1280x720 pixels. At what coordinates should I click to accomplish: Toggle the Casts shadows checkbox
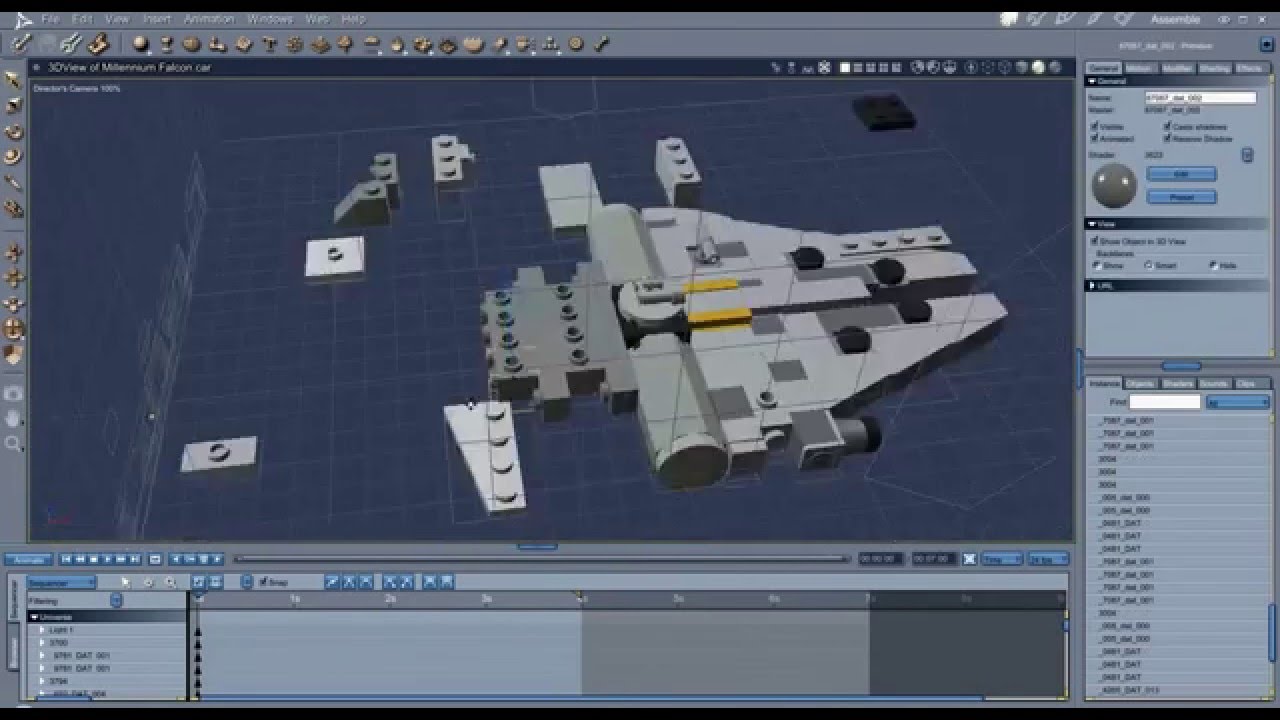coord(1167,127)
